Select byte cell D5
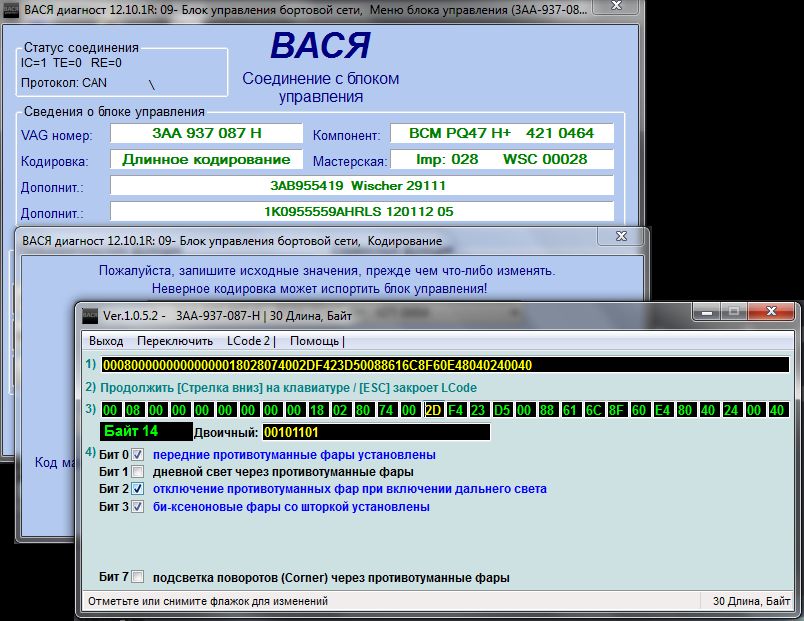This screenshot has width=804, height=621. coord(502,410)
